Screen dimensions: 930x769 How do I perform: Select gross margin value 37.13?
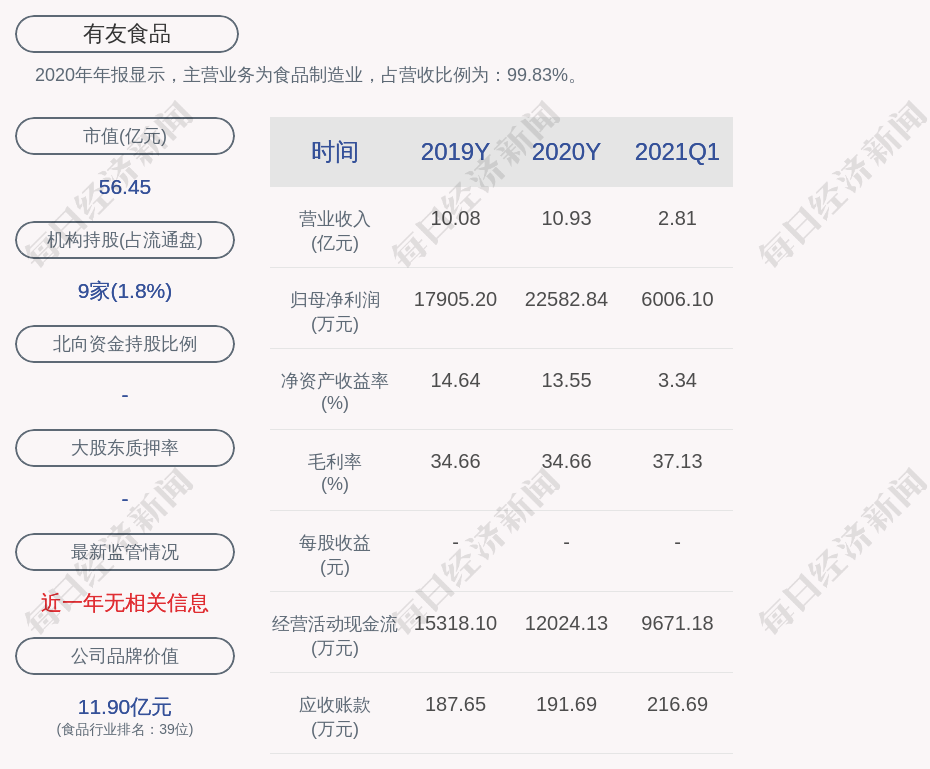pyautogui.click(x=677, y=461)
